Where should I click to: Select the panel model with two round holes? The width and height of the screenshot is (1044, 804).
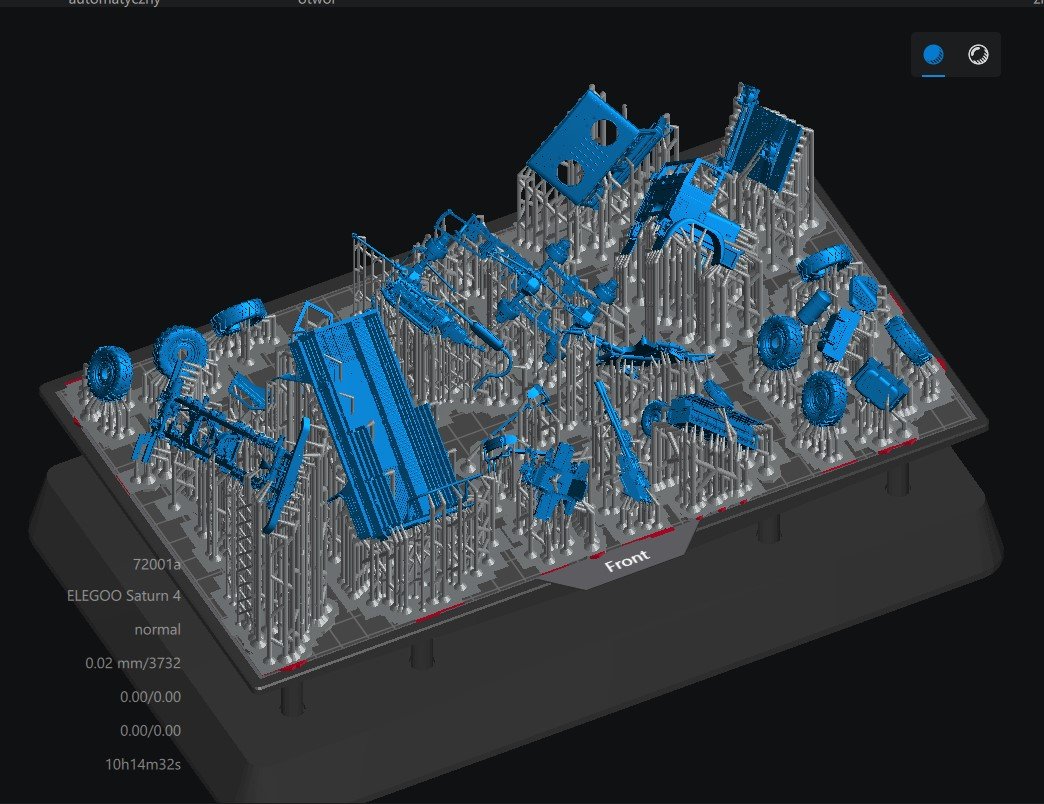pyautogui.click(x=578, y=150)
